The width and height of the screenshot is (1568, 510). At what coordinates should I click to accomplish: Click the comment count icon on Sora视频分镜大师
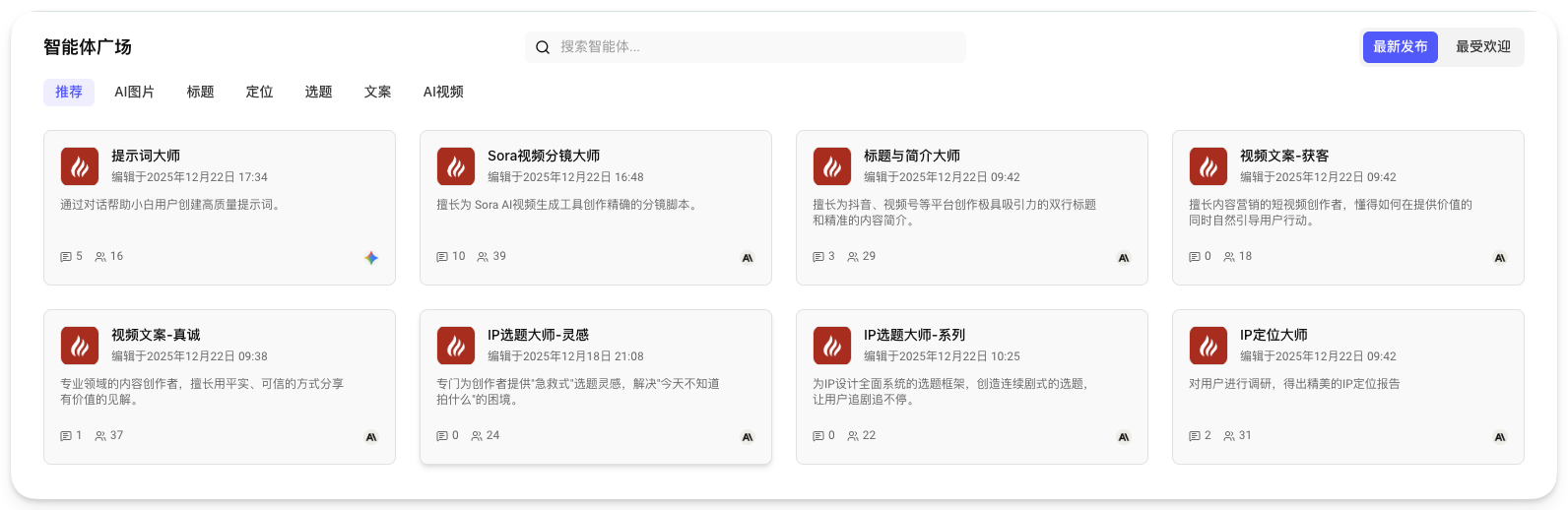[442, 257]
